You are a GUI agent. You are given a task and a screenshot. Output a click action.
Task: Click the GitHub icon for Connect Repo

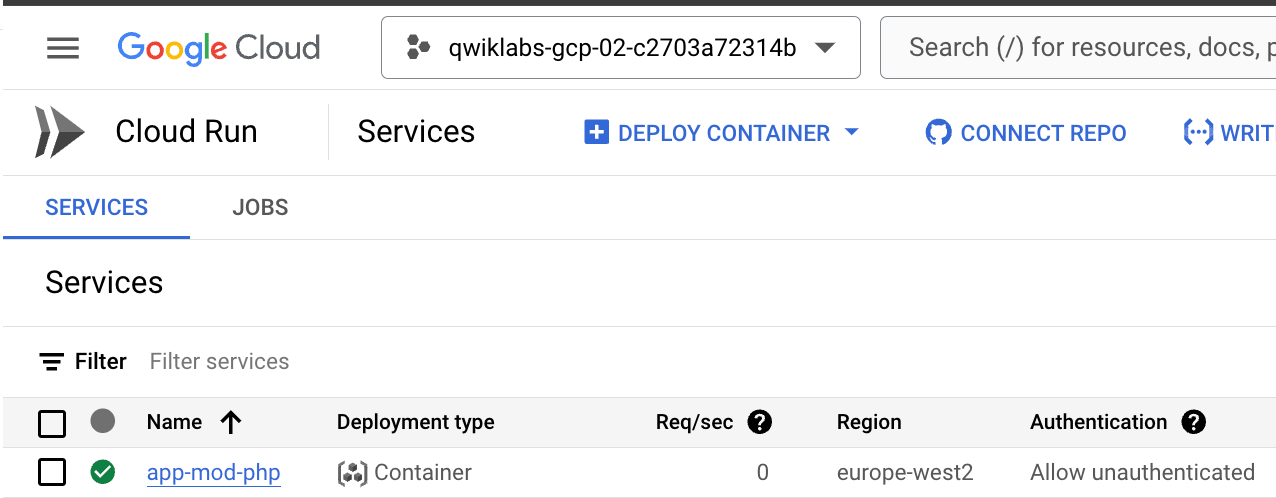(x=938, y=133)
